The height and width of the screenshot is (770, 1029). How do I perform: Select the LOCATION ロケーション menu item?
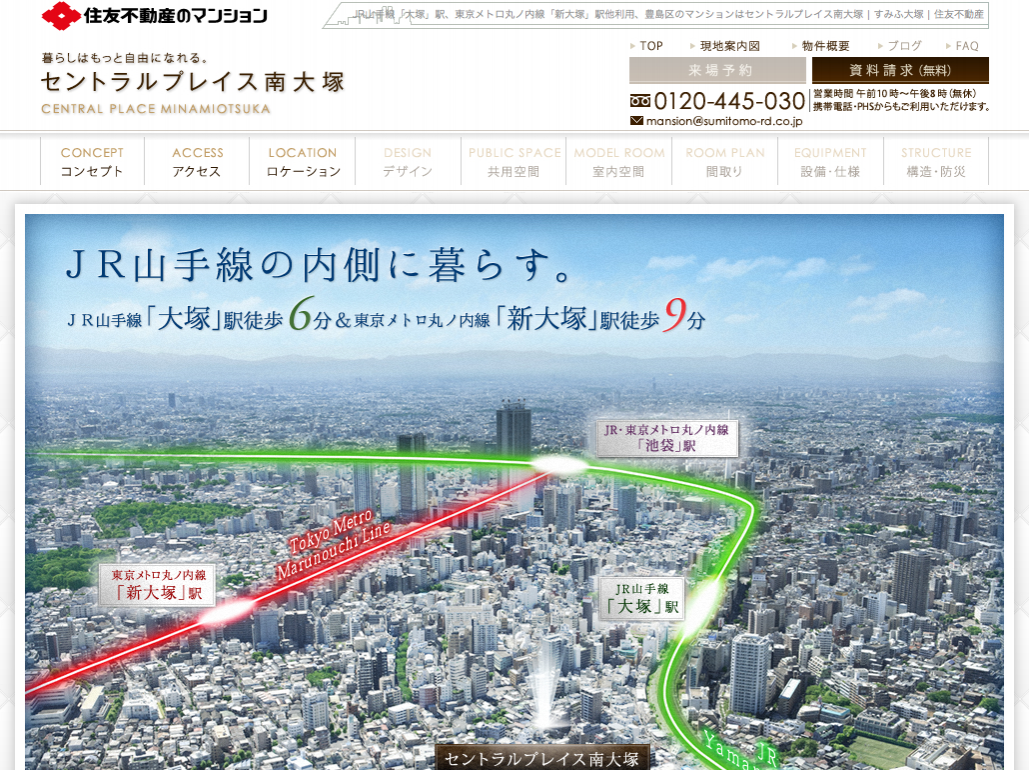tap(303, 162)
